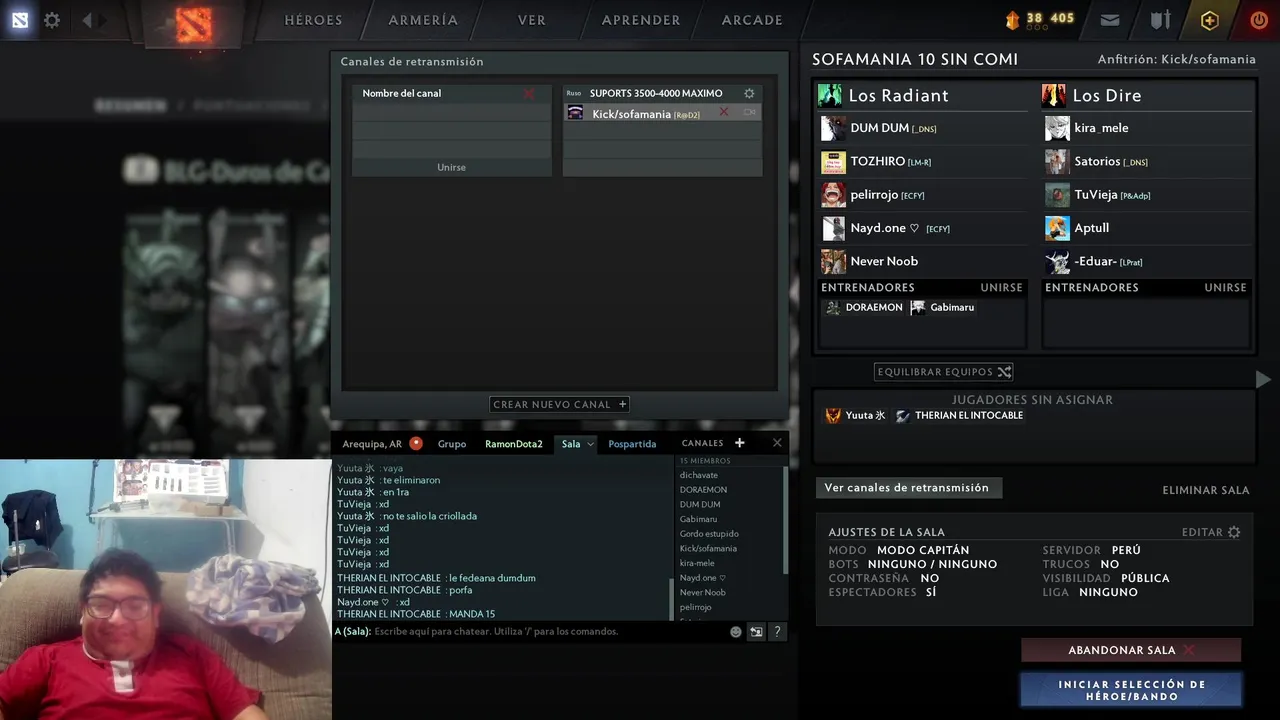Click the shuffle icon in Equilibrar Equipos

1004,372
